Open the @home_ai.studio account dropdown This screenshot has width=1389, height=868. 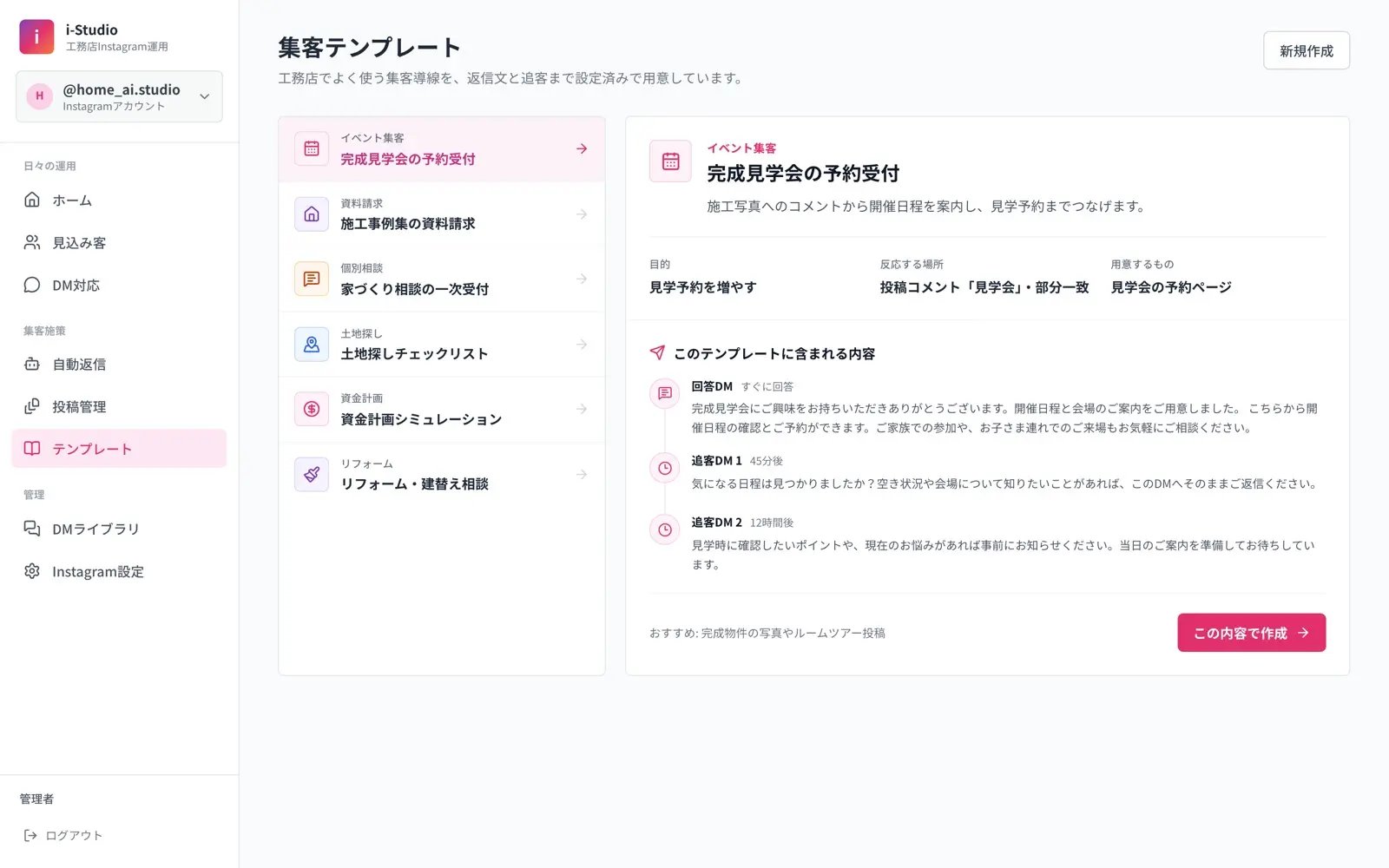(x=119, y=96)
